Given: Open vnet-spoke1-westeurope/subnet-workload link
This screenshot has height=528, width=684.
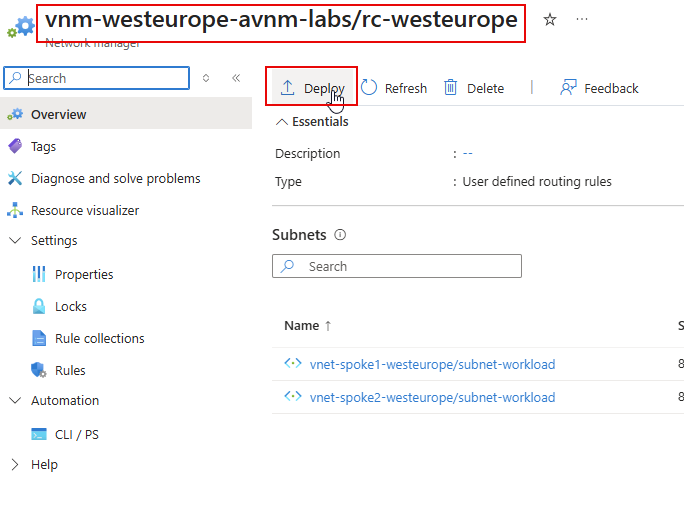Looking at the screenshot, I should 432,364.
